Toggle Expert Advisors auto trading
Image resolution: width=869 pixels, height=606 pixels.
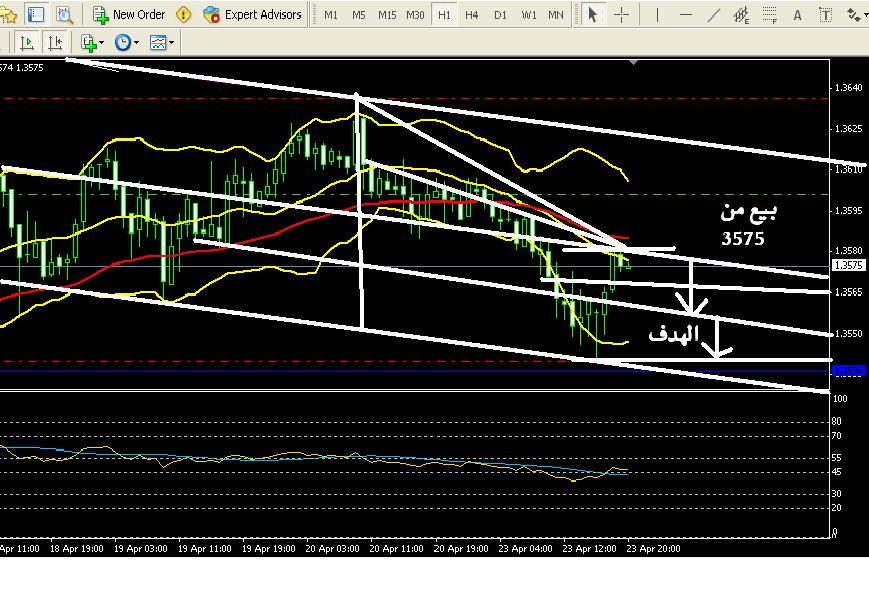click(x=252, y=15)
